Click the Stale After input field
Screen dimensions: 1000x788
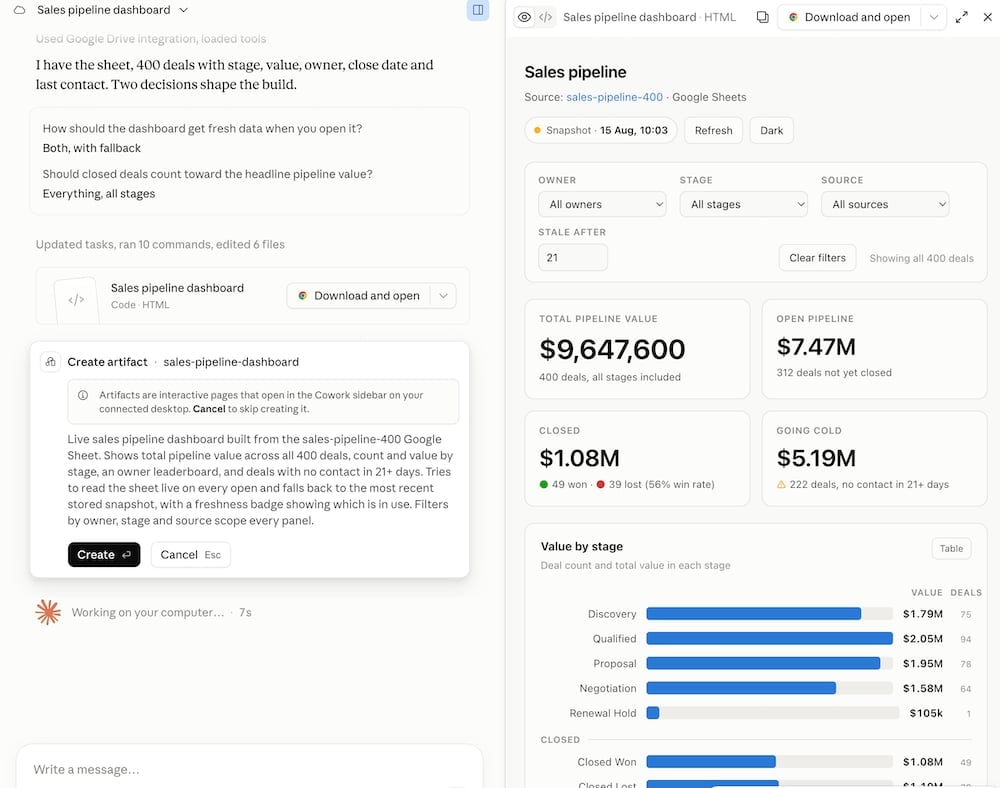tap(573, 258)
